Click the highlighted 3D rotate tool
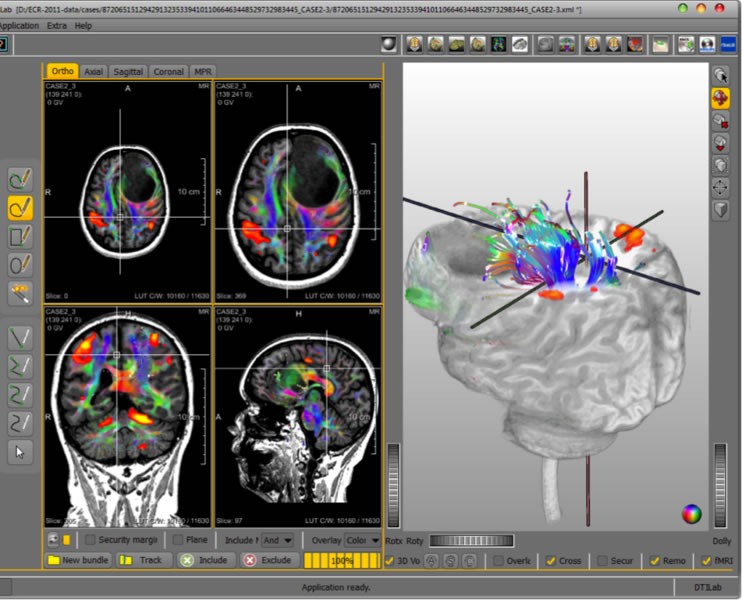Screen dimensions: 742x600 pos(720,98)
